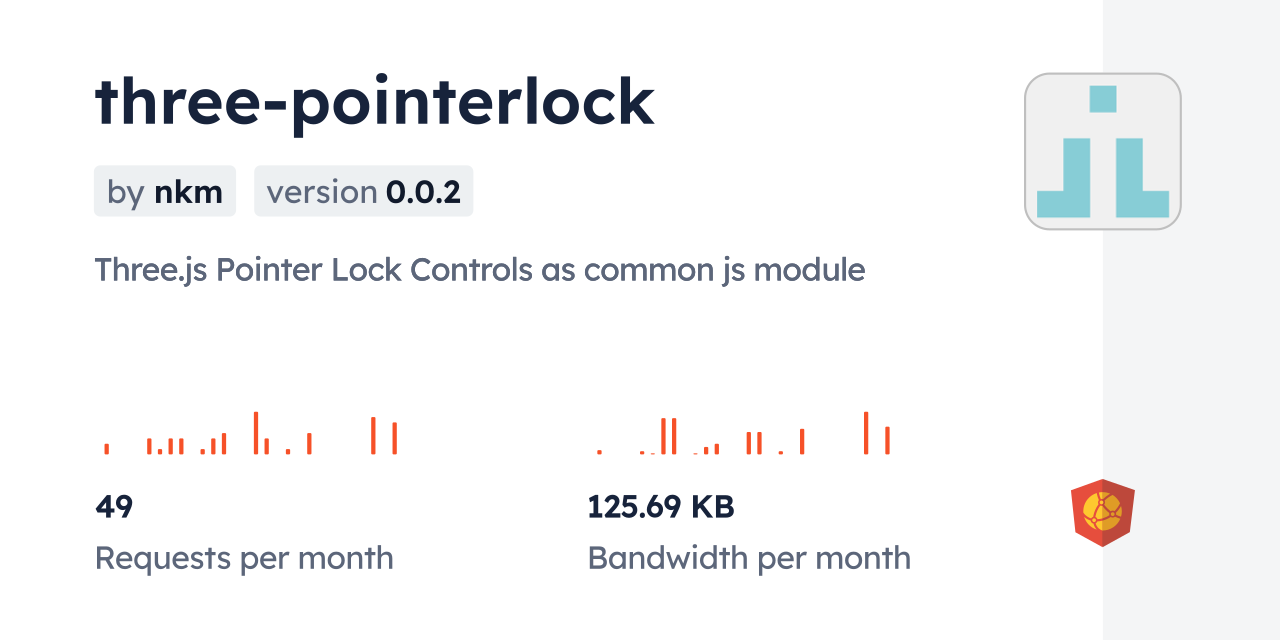Click the tallest bar in requests chart
This screenshot has height=640, width=1280.
pyautogui.click(x=256, y=433)
